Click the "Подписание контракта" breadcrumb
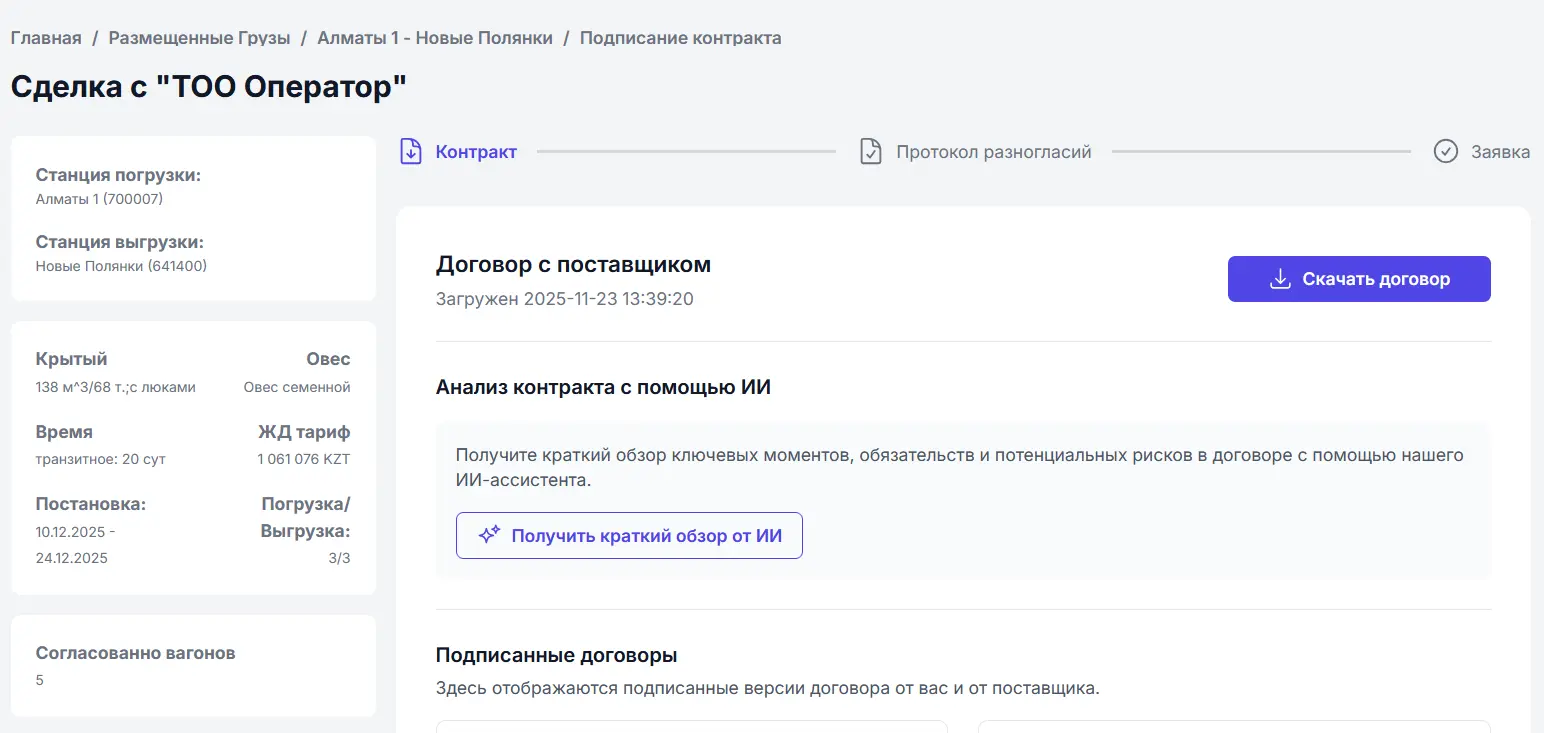This screenshot has width=1544, height=733. coord(680,37)
